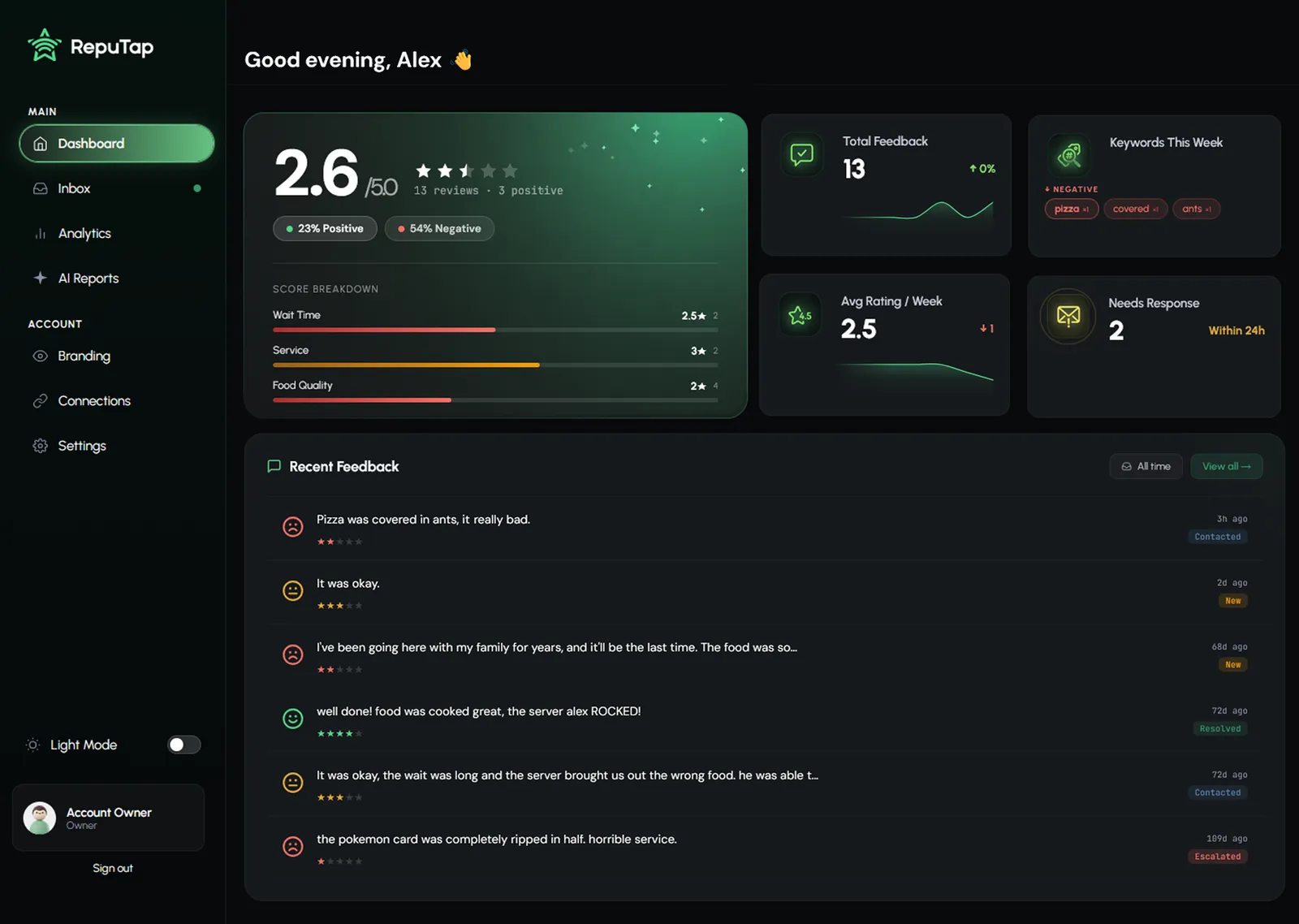The image size is (1299, 924).
Task: Click the Total Feedback chat-check icon
Action: tap(801, 154)
